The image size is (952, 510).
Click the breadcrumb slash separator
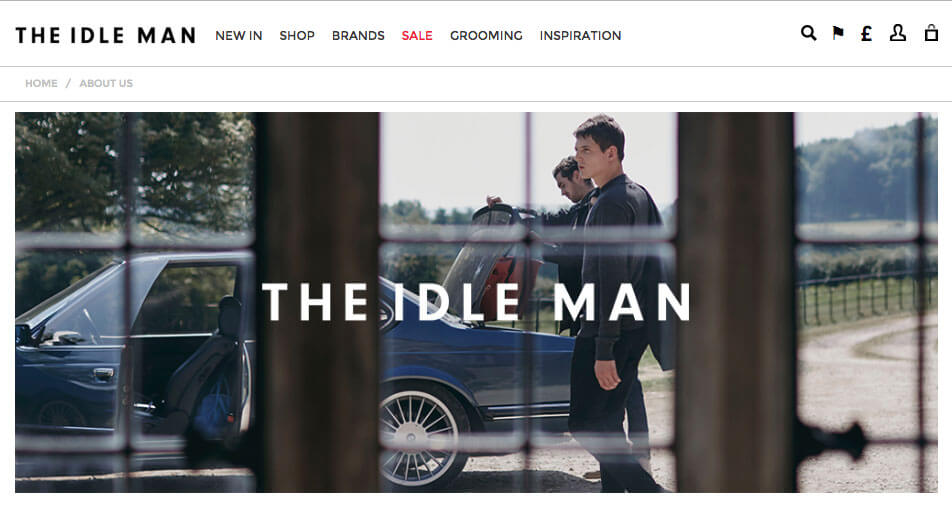coord(69,83)
